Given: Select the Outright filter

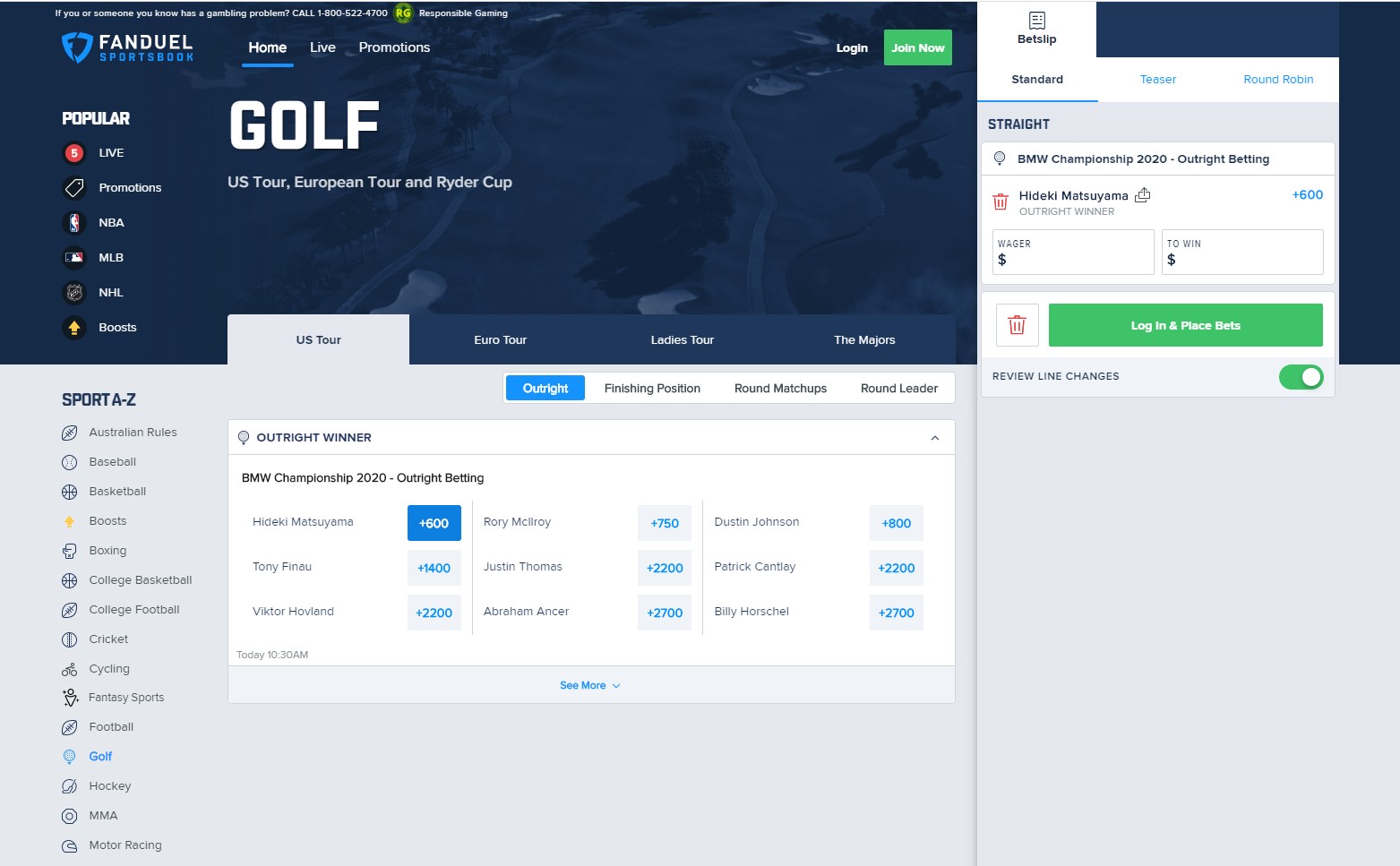Looking at the screenshot, I should coord(545,388).
